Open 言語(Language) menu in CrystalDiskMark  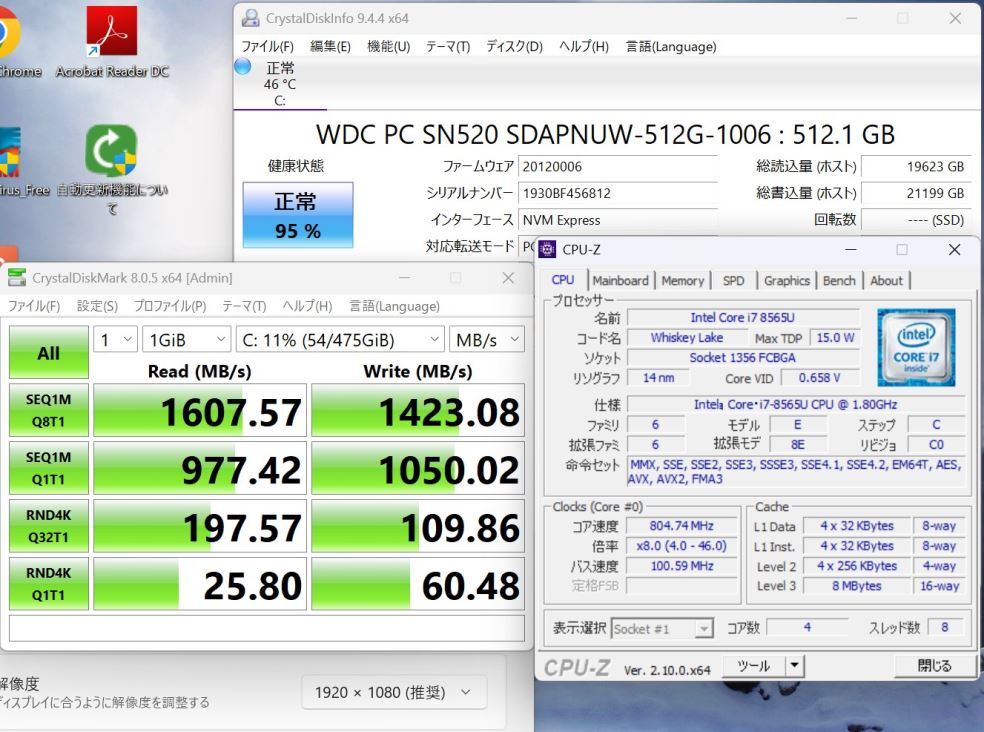tap(394, 306)
